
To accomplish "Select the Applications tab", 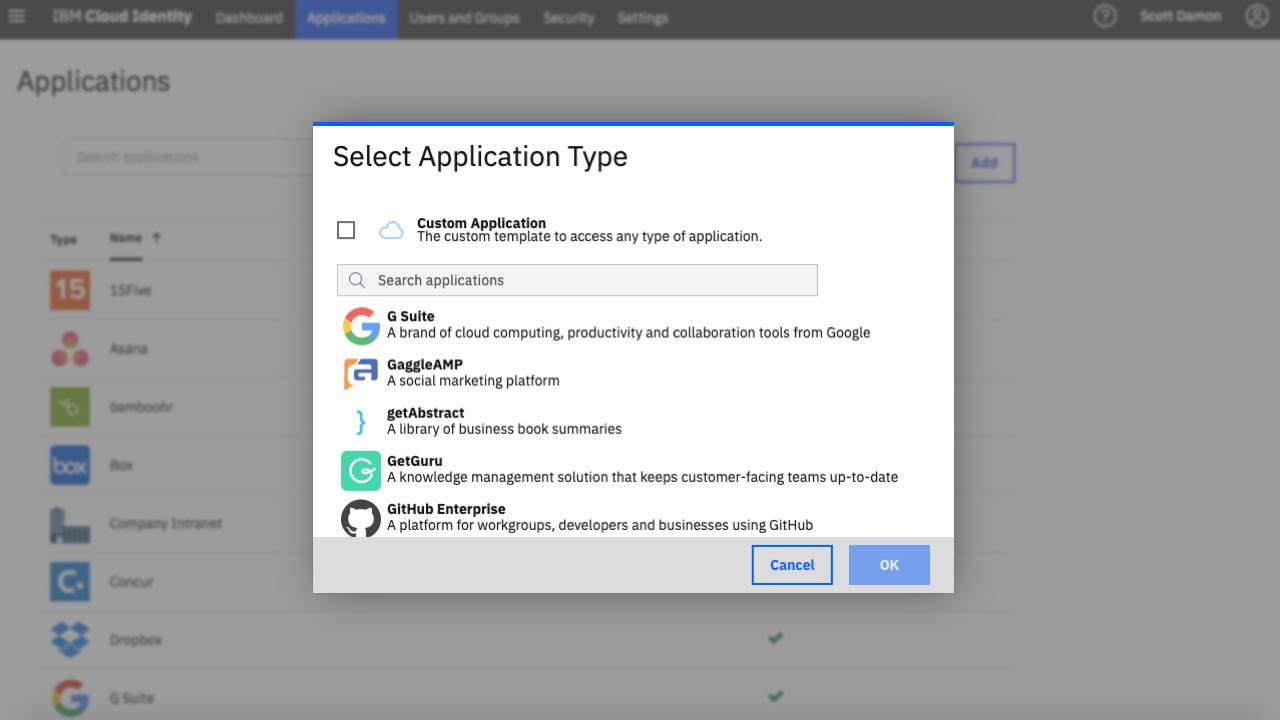I will tap(346, 19).
